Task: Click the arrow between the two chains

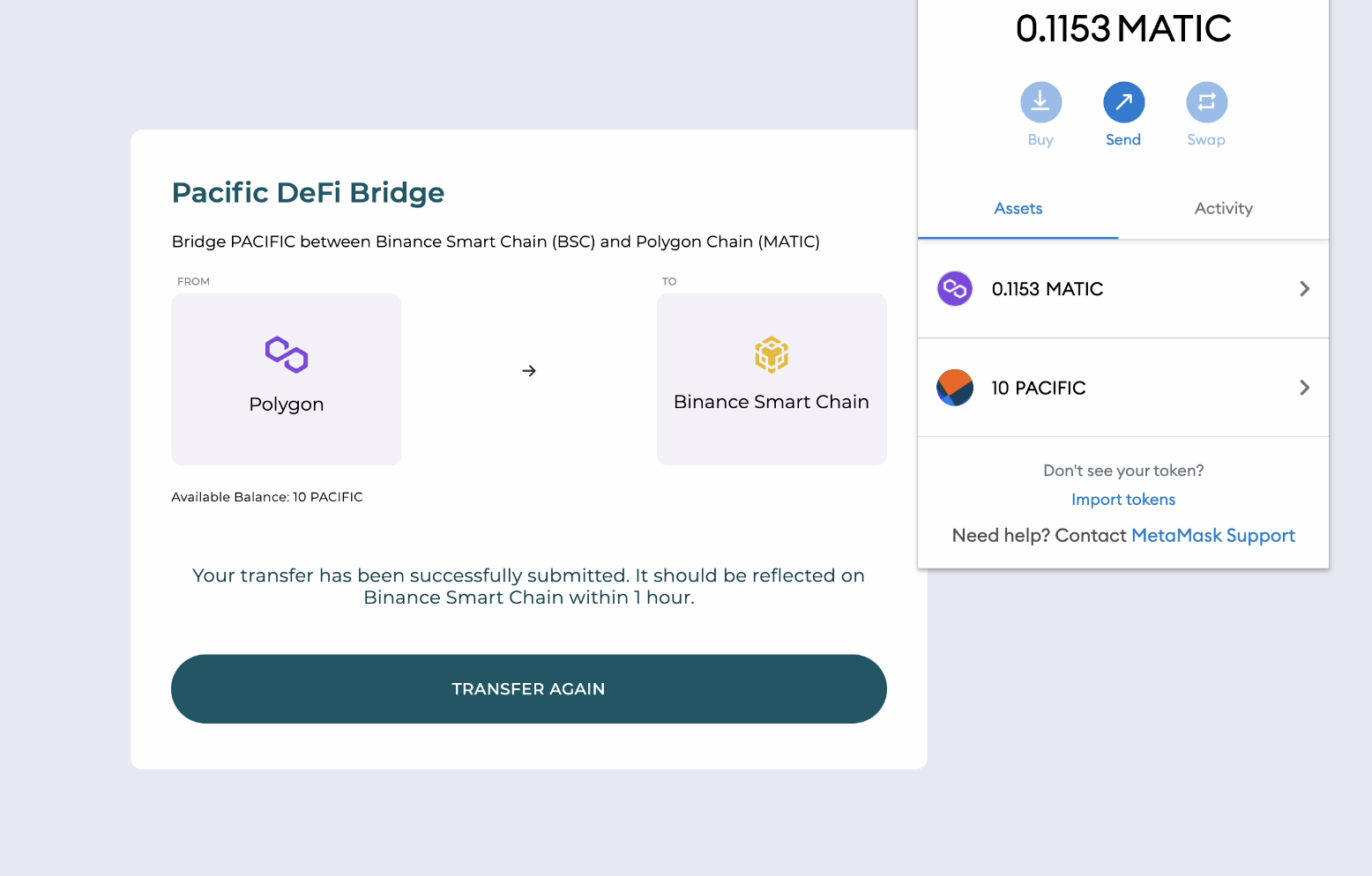Action: pos(529,371)
